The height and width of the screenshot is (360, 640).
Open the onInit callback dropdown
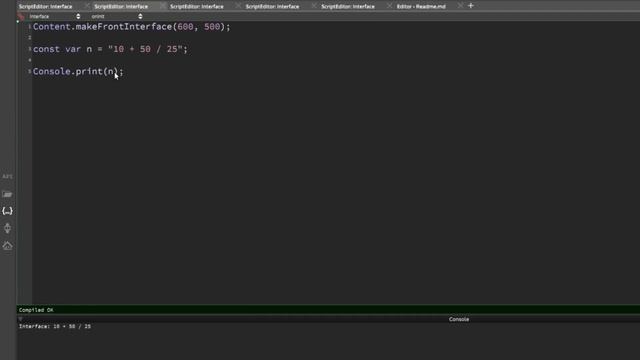pyautogui.click(x=117, y=16)
